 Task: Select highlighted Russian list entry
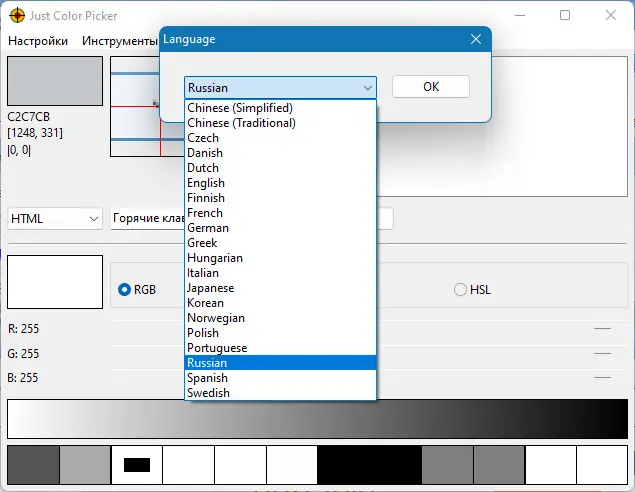280,363
